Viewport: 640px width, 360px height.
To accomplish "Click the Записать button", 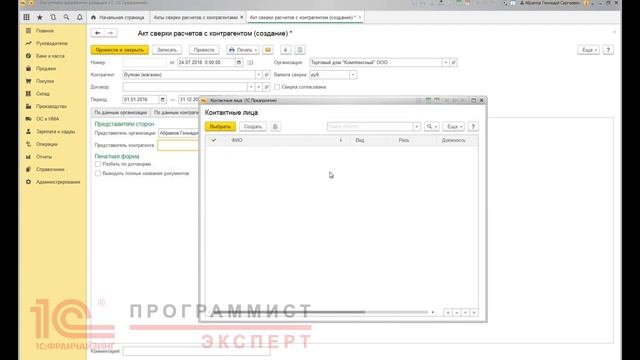I will [167, 50].
